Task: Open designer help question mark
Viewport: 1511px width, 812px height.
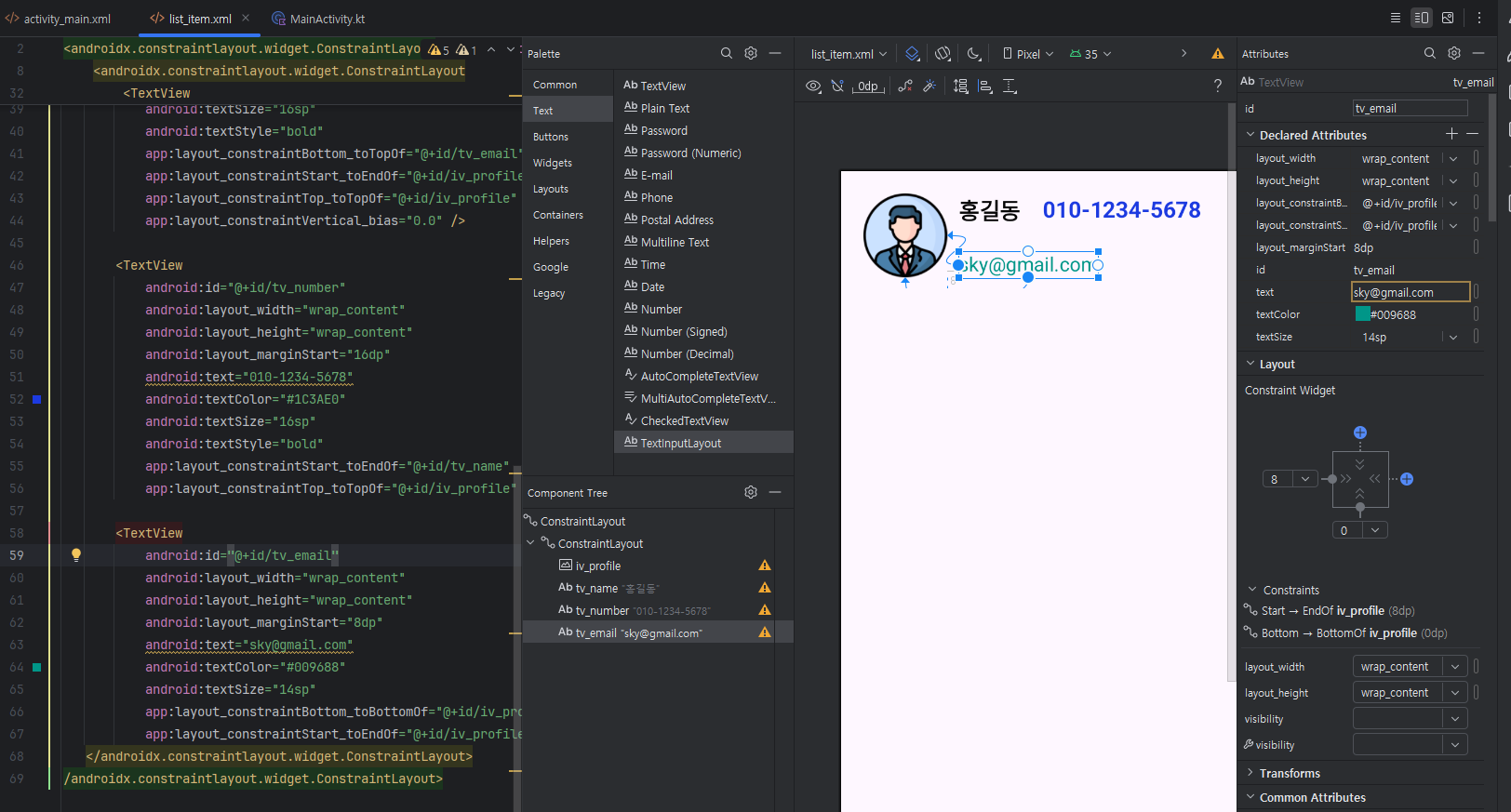Action: [1218, 86]
